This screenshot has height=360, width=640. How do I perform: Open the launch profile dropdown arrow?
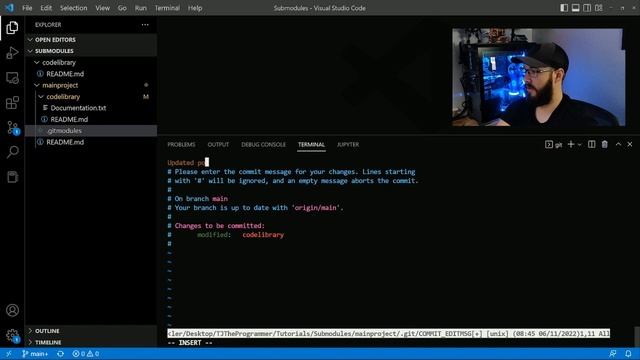pos(580,144)
